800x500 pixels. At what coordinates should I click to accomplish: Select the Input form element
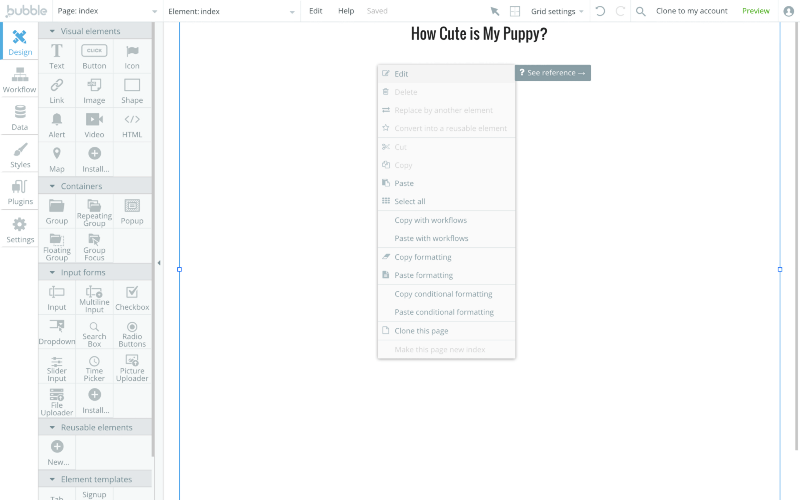point(57,298)
